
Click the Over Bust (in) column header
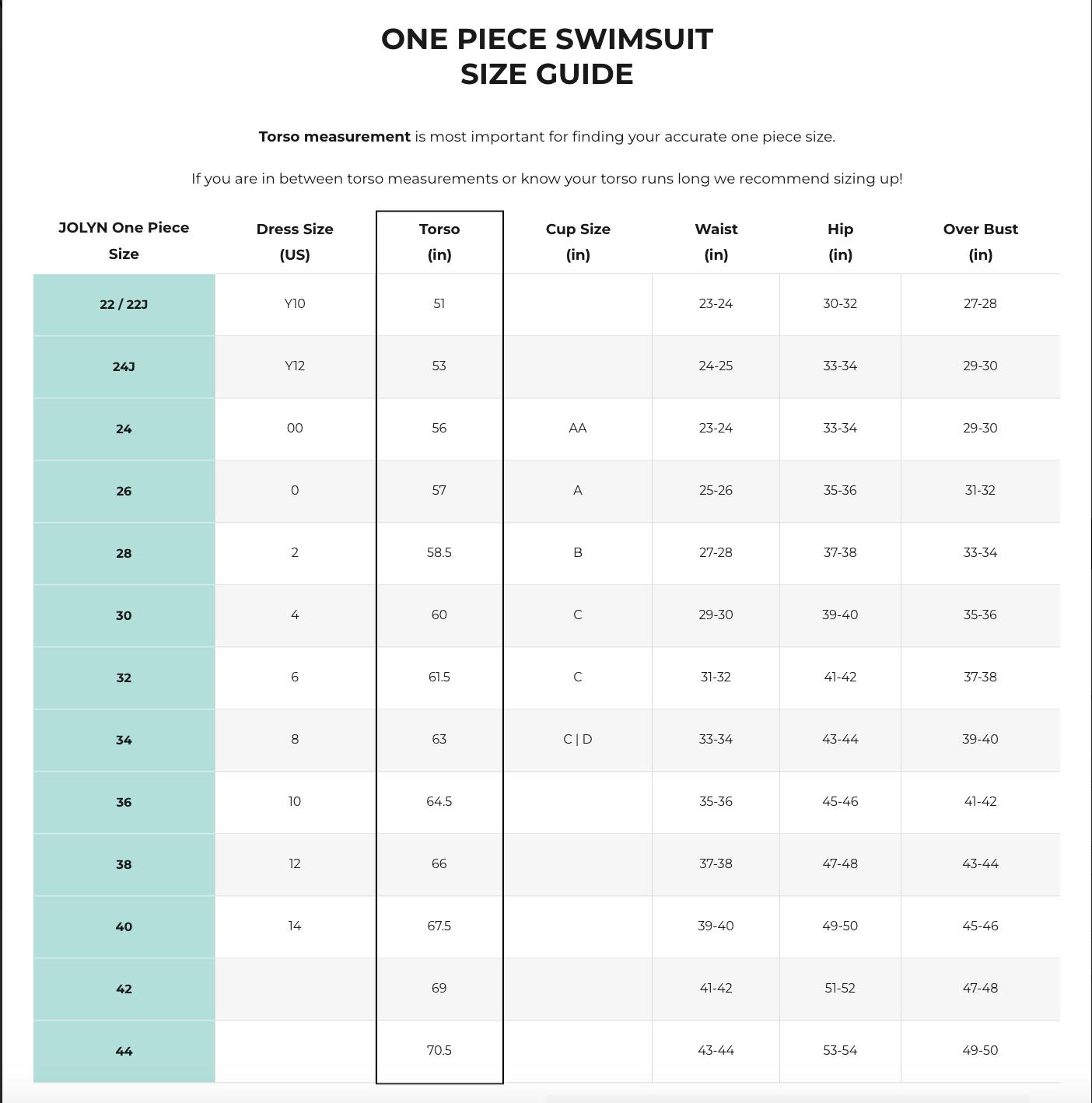[980, 242]
